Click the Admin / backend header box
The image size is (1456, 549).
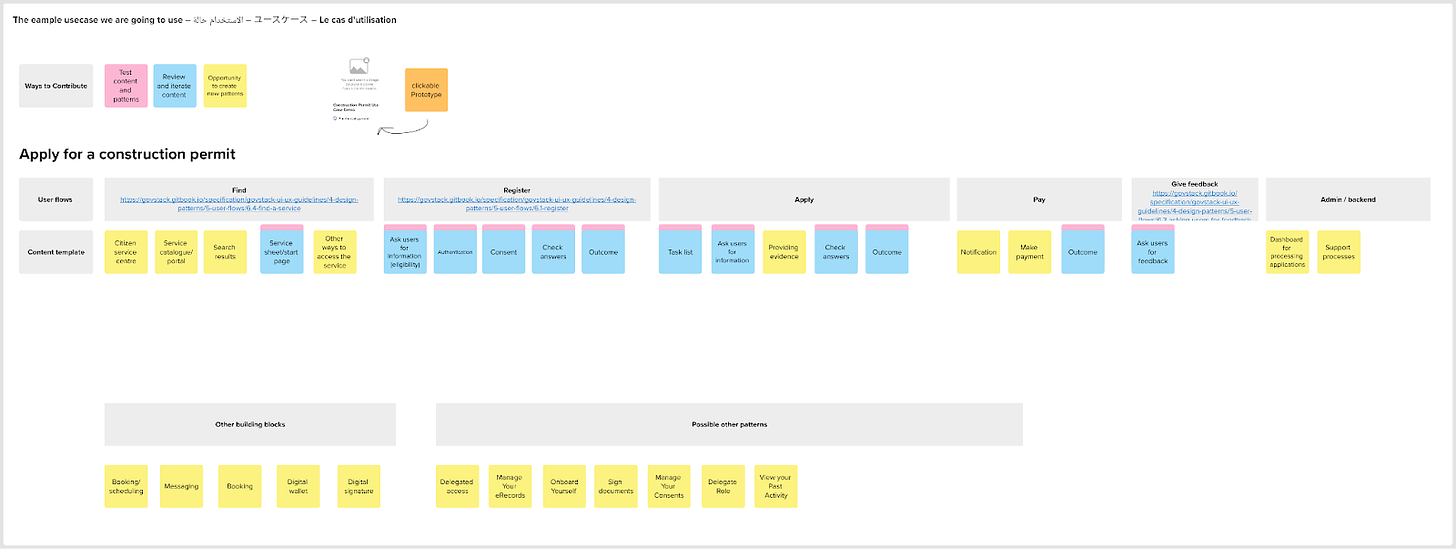(1348, 199)
